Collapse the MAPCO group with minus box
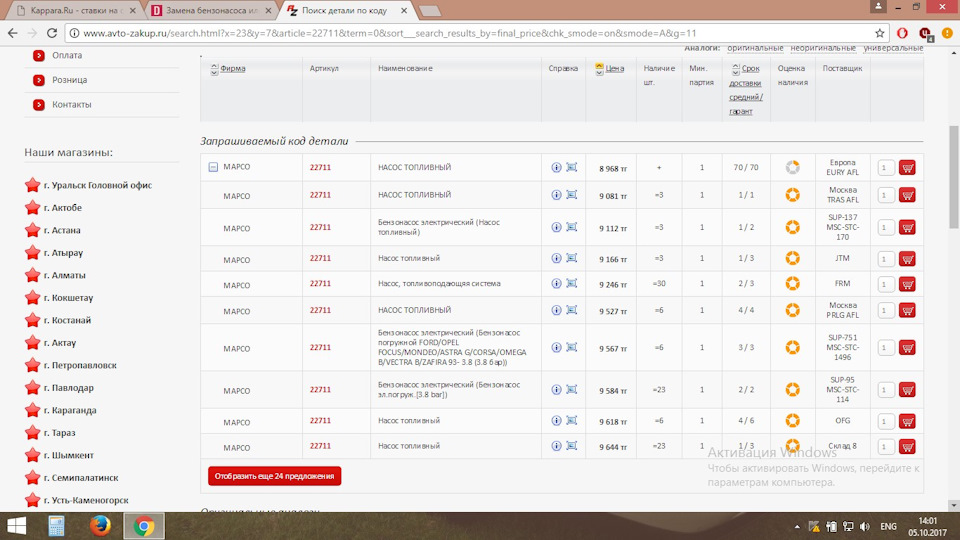 pyautogui.click(x=213, y=167)
